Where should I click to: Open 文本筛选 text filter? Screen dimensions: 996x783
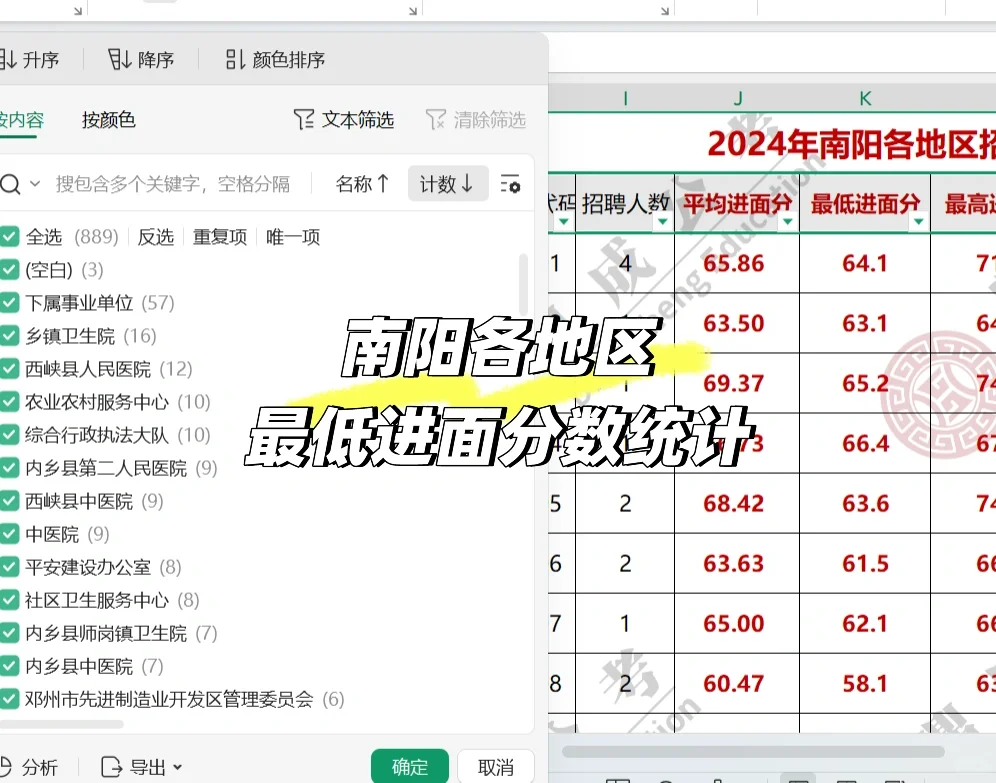click(344, 119)
